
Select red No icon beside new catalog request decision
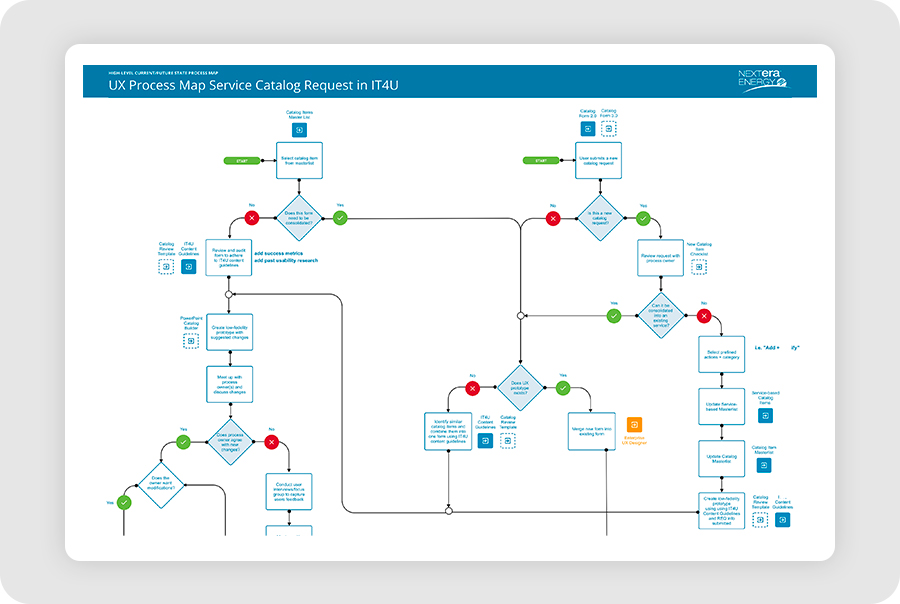553,219
